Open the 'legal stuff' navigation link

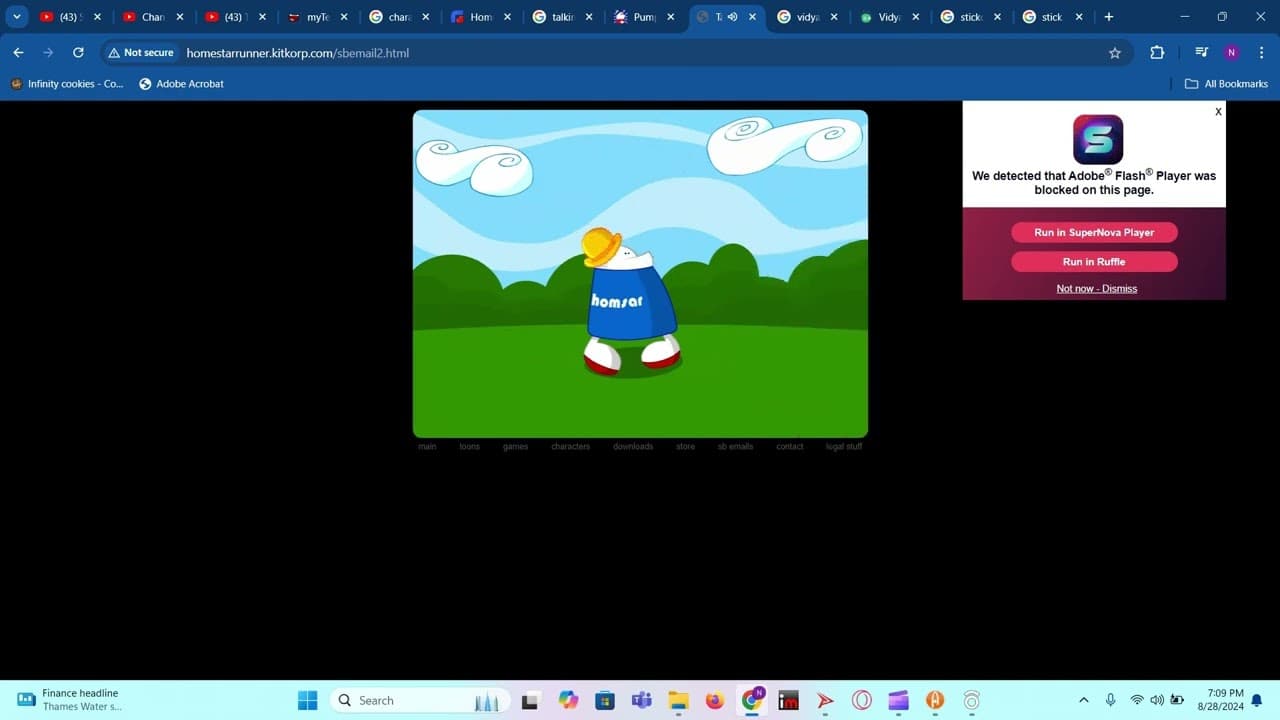(x=844, y=446)
